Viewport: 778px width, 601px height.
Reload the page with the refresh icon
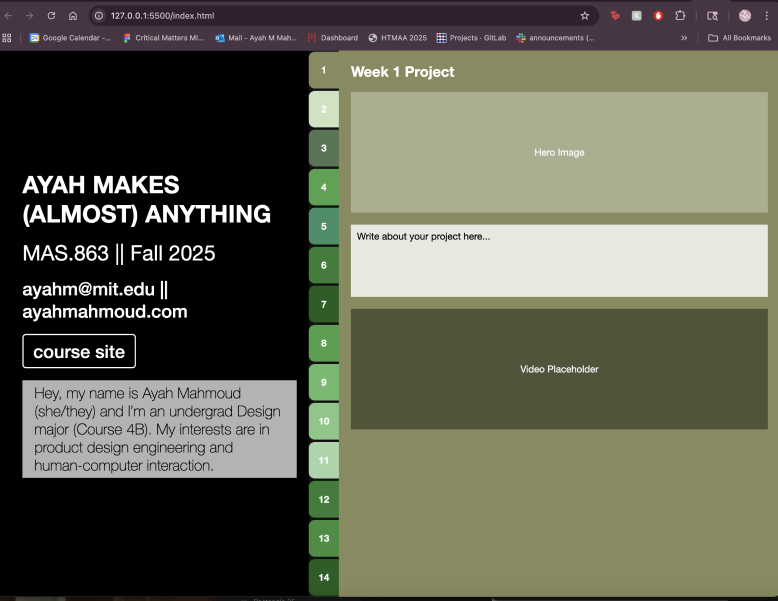(51, 16)
